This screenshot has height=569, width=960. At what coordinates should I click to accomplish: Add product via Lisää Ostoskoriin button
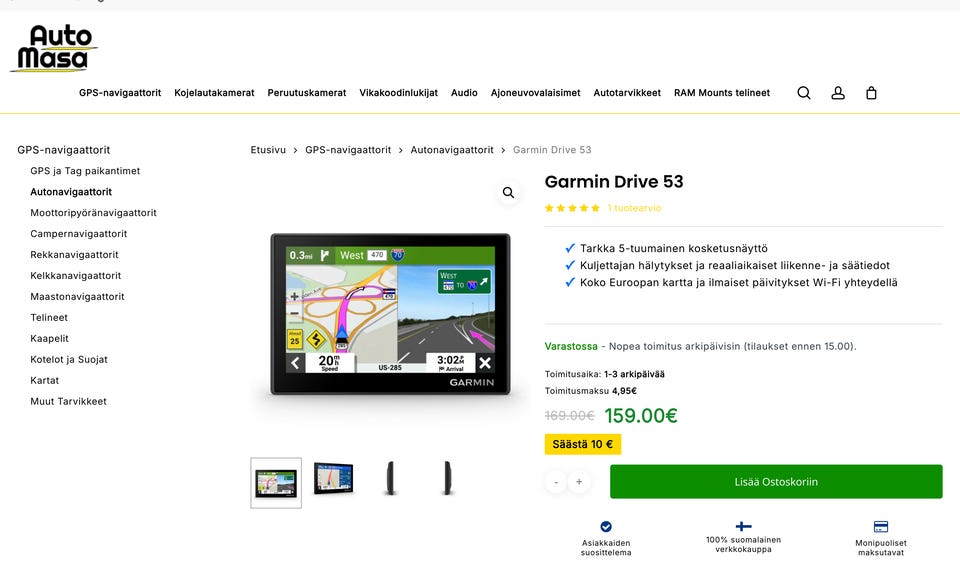(x=776, y=481)
